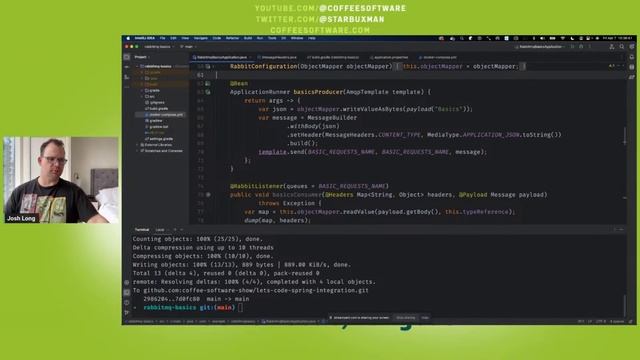
Task: Click gutter icon beside basicsConsumer method
Action: 208,195
